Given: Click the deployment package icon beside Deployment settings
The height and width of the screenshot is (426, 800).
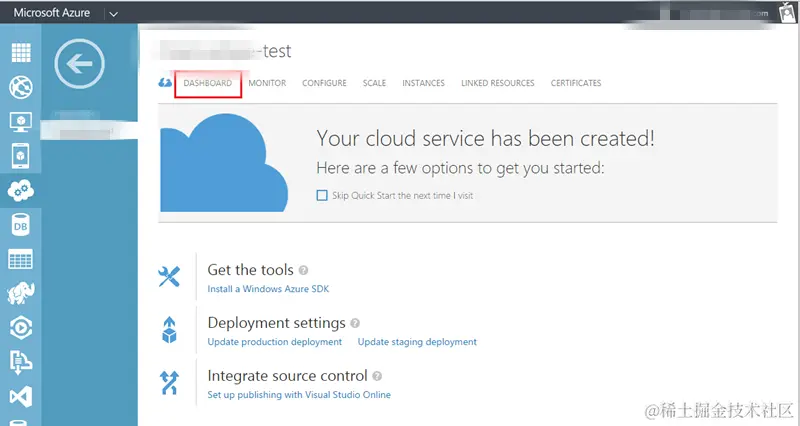Looking at the screenshot, I should 169,330.
